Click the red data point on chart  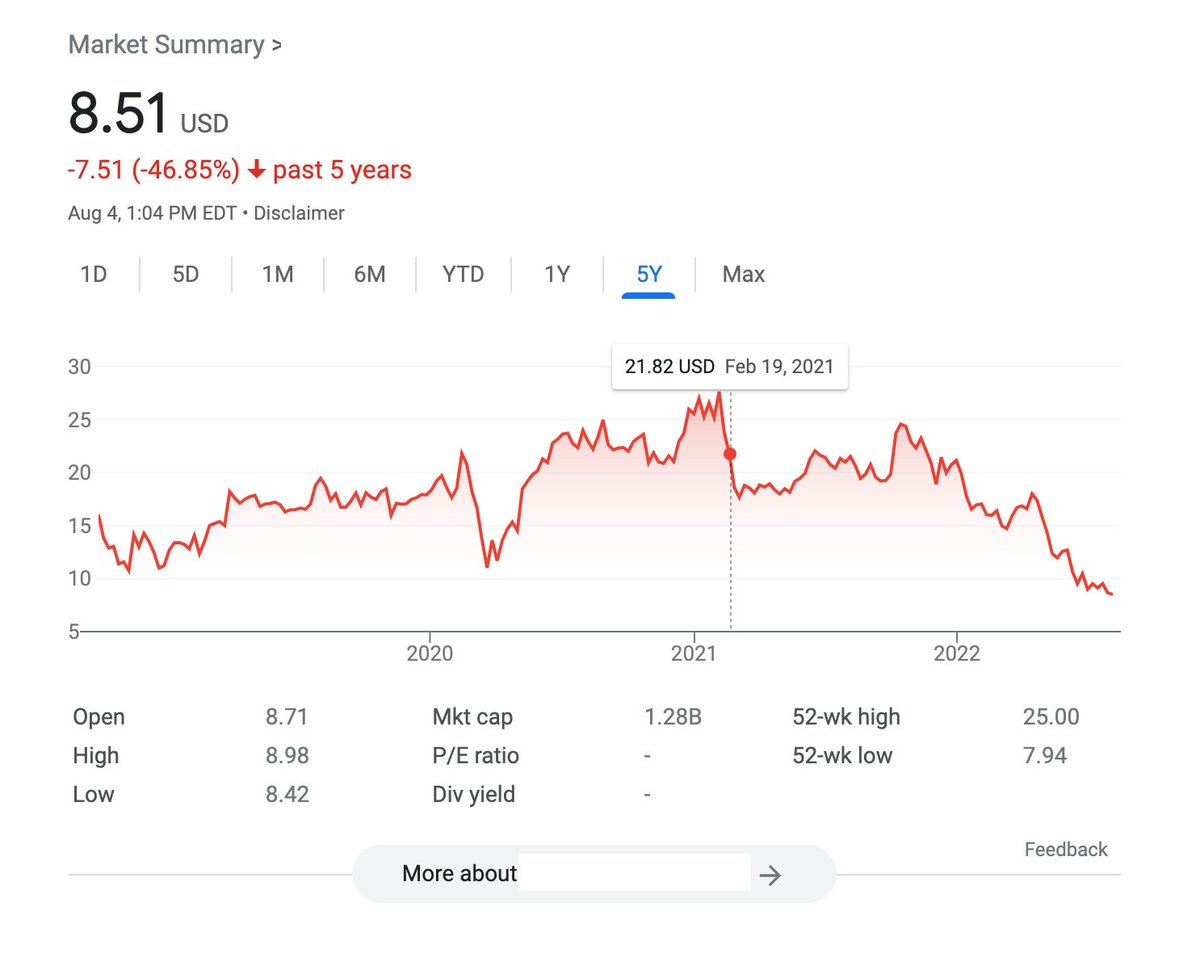point(730,454)
